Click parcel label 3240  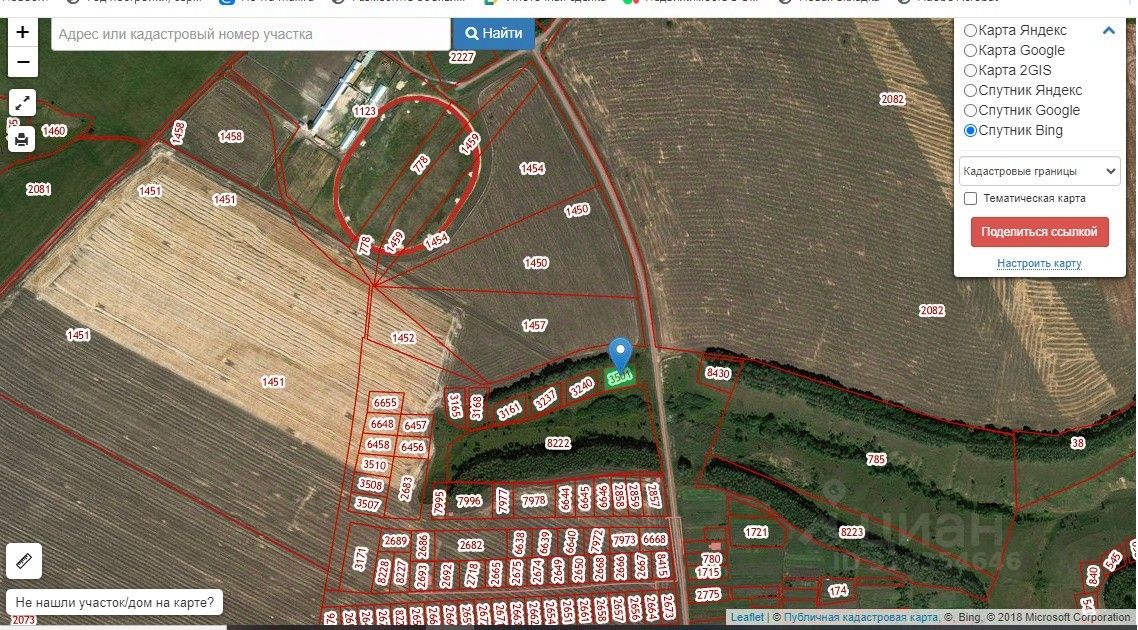click(x=581, y=388)
